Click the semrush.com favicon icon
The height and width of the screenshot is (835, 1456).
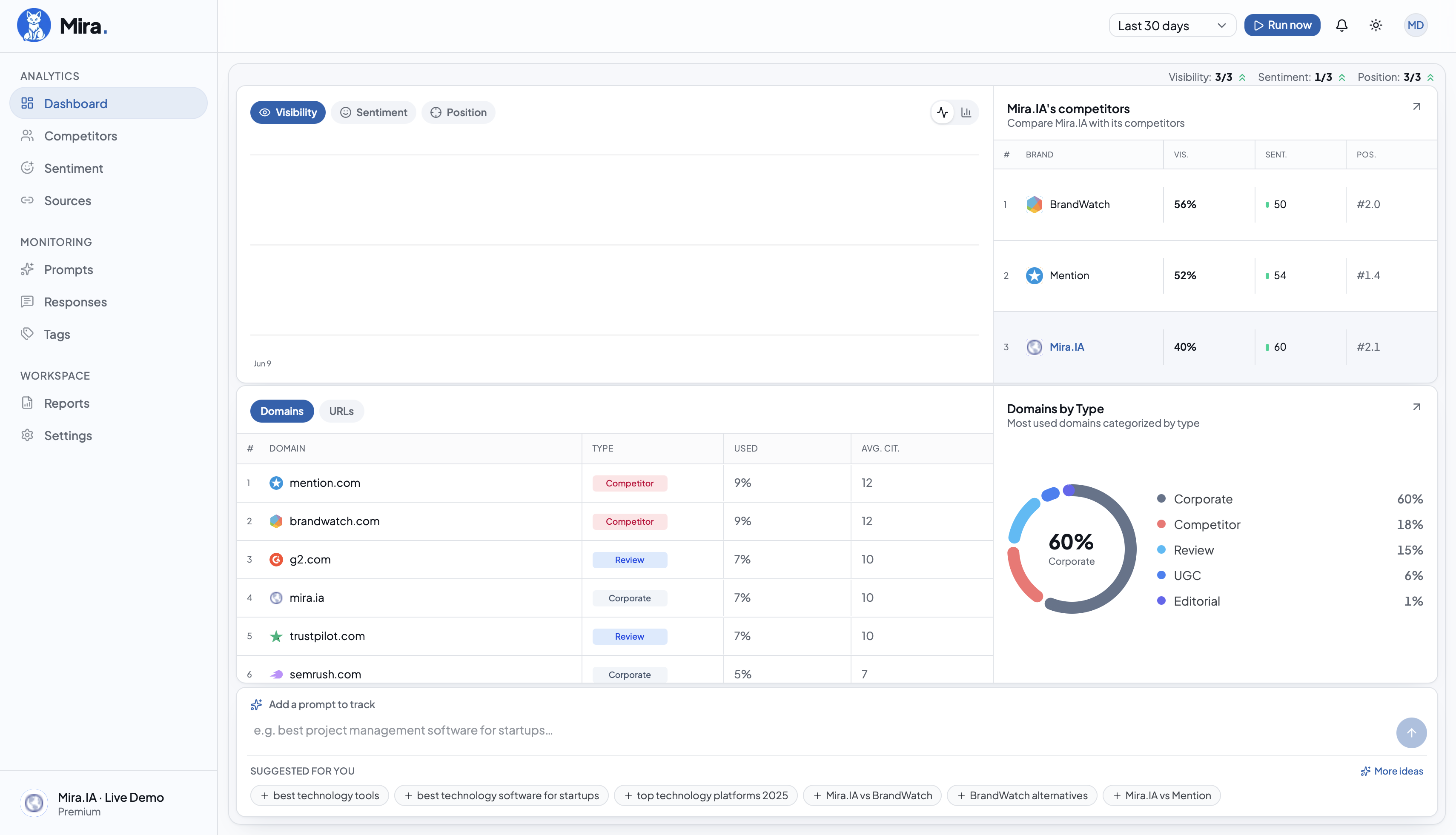[x=276, y=675]
